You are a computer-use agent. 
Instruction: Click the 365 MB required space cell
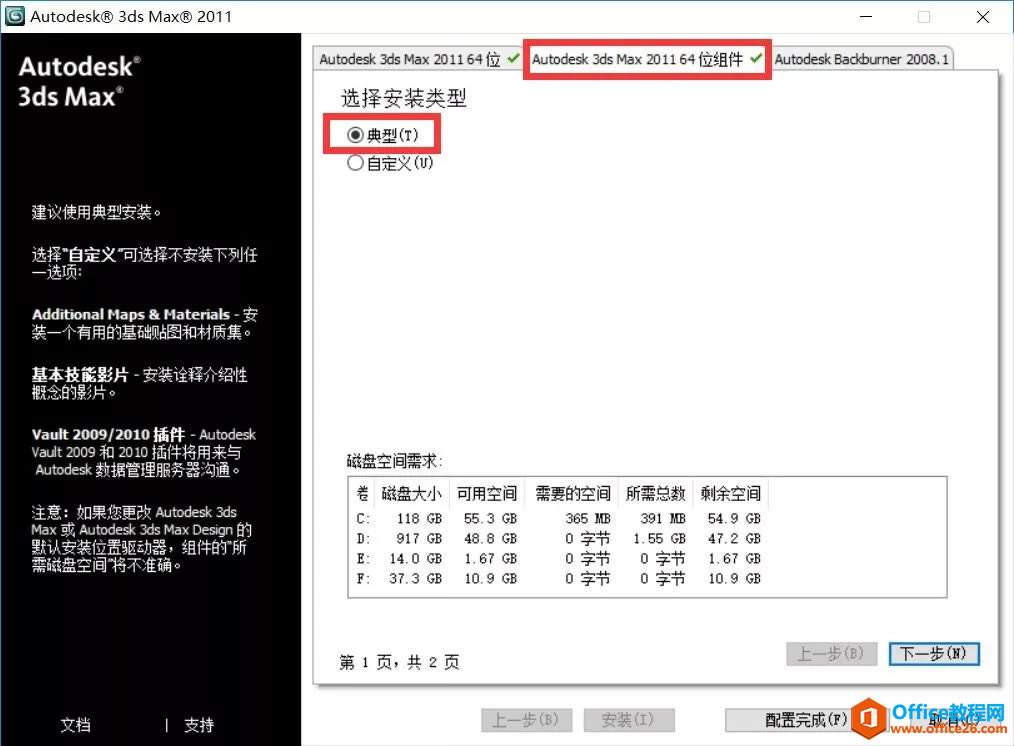coord(587,518)
